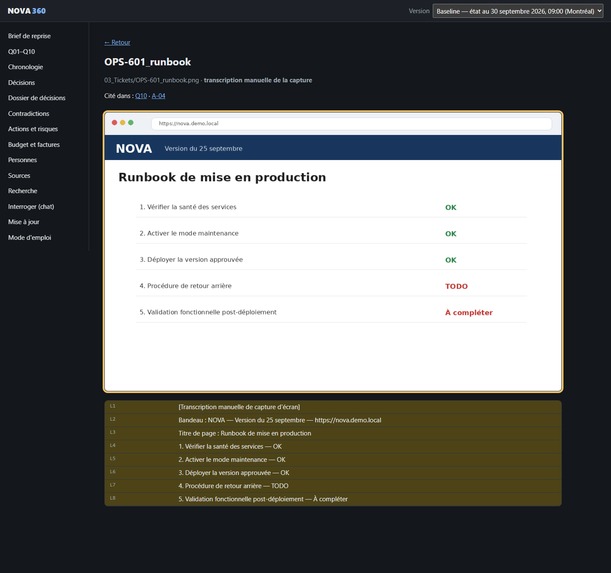Click step '1. Vérifier la santé des services'
611x573 pixels.
[188, 207]
